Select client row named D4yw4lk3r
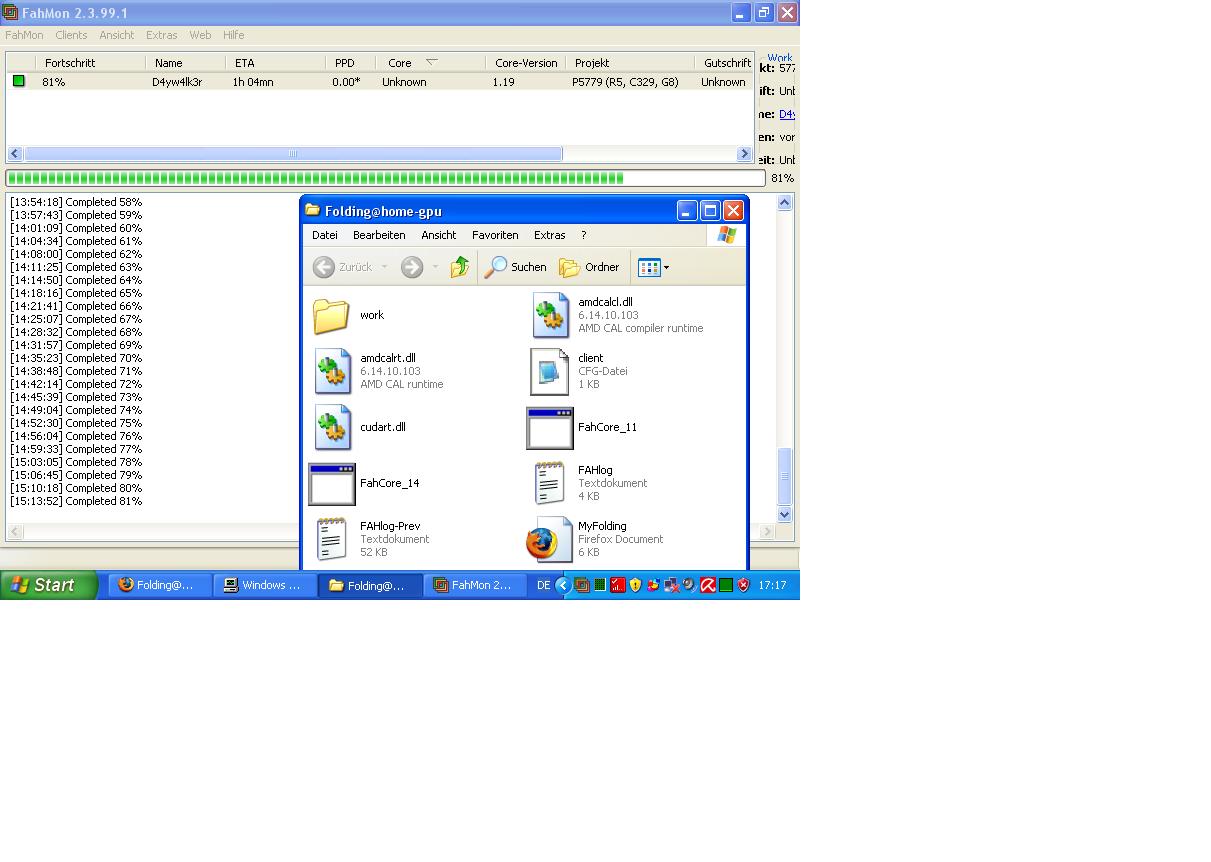Screen dimensions: 1211x862 (177, 82)
